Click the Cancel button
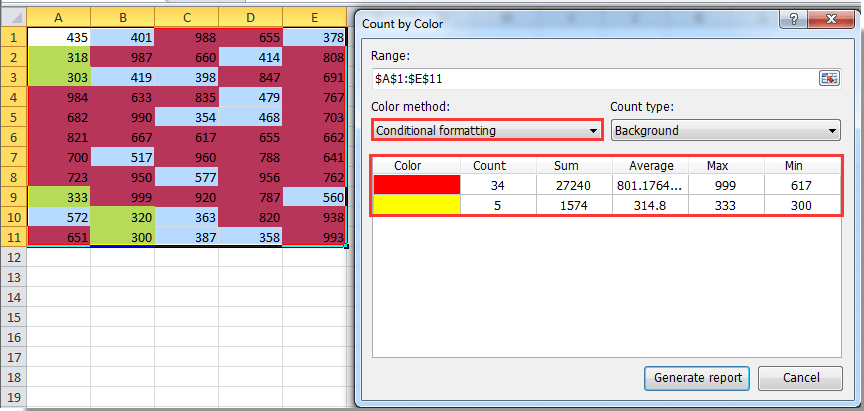Screen dimensions: 864x411 pos(801,378)
